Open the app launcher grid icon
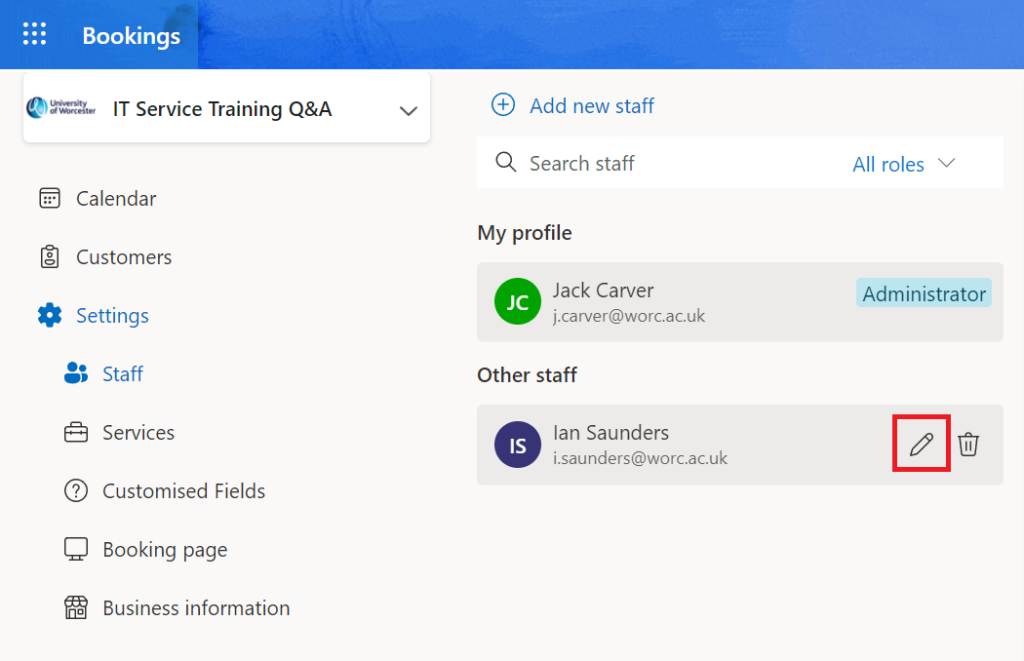The image size is (1024, 661). pos(35,34)
